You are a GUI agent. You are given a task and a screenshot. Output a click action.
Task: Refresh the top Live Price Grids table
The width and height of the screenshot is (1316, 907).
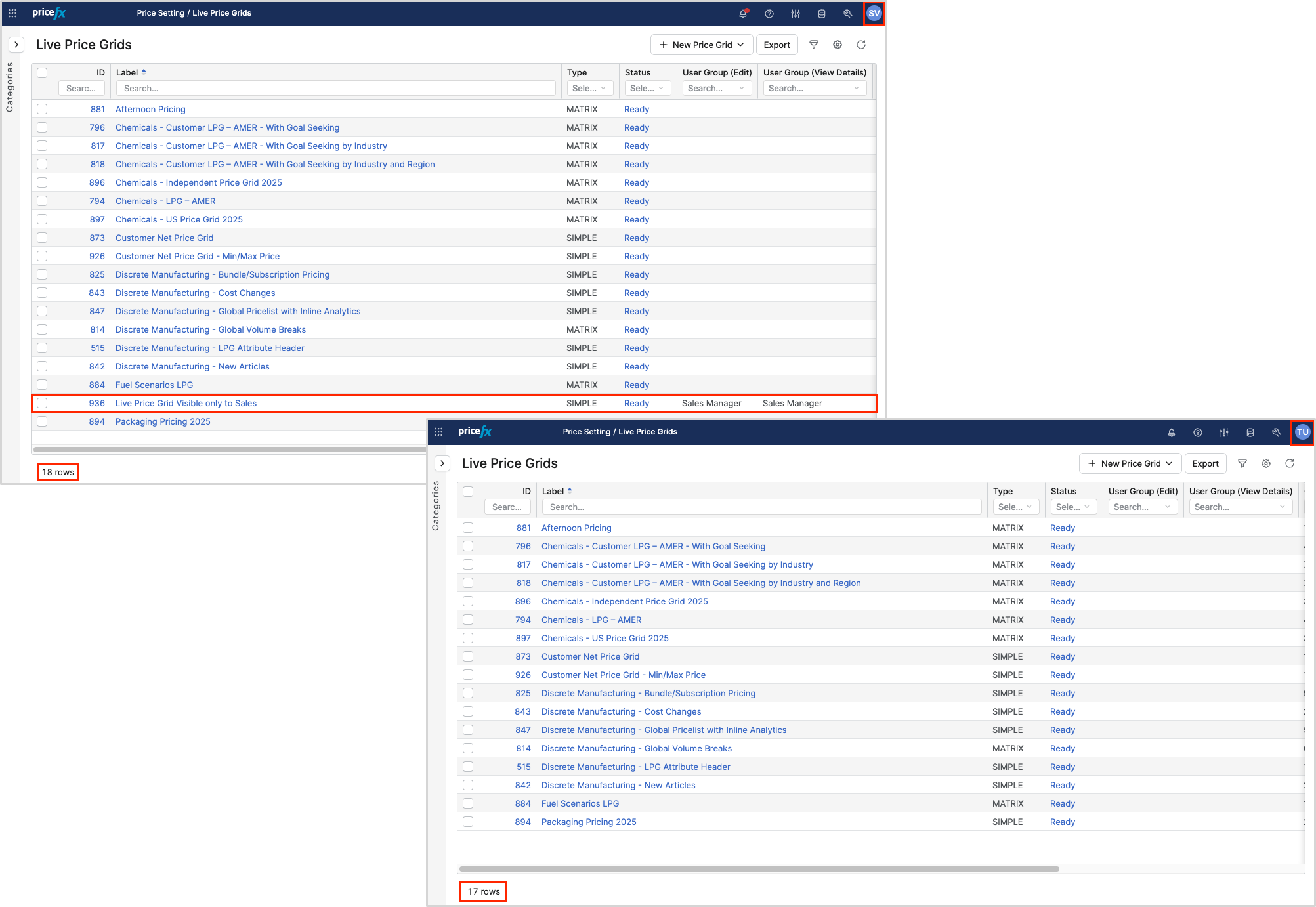pyautogui.click(x=861, y=45)
